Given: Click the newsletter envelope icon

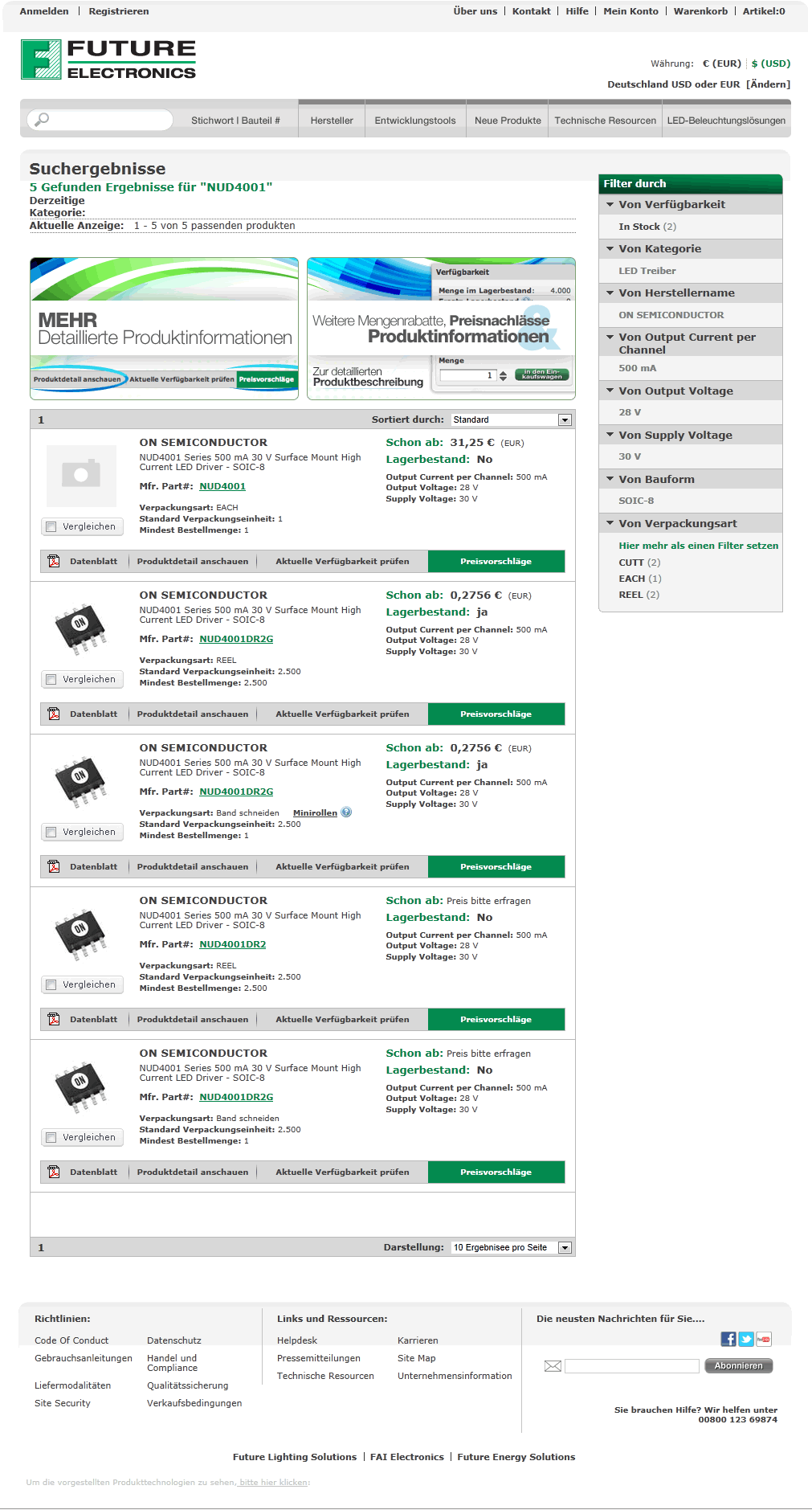Looking at the screenshot, I should [x=553, y=1366].
